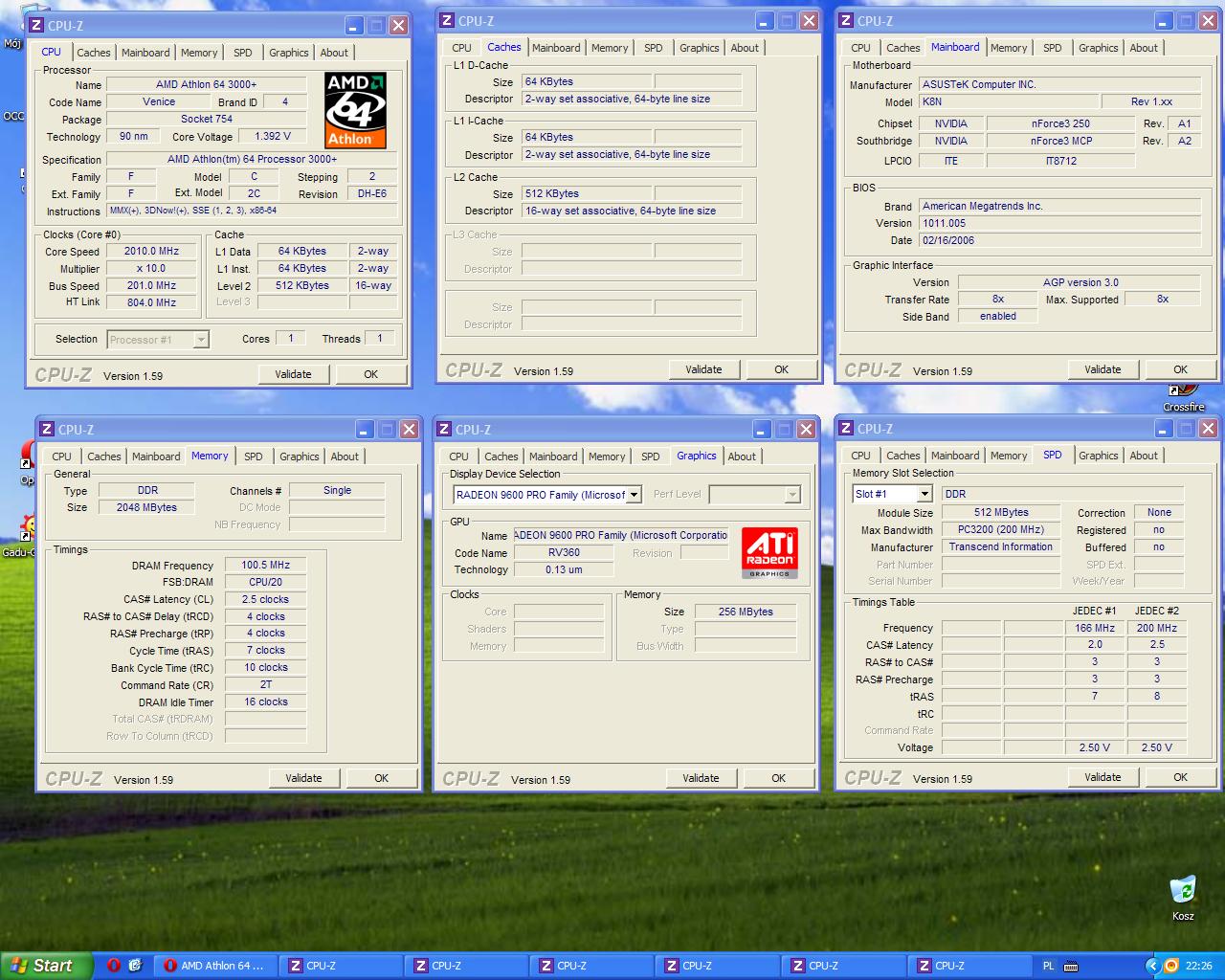Click CPU-Z title icon in the Memory-tab window

(x=47, y=430)
